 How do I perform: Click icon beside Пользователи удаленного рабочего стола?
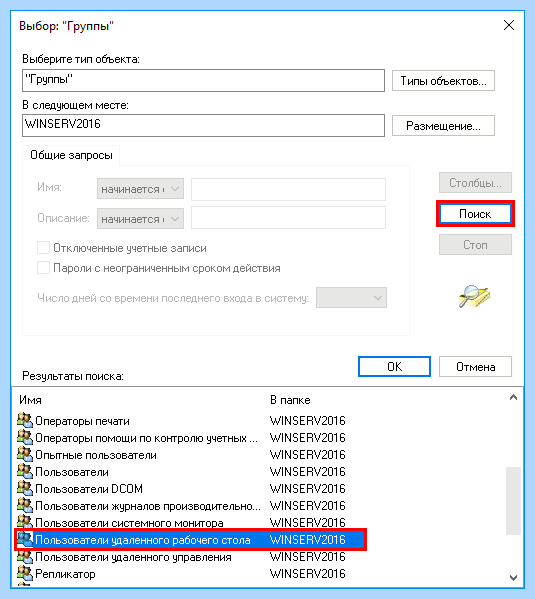tap(25, 539)
